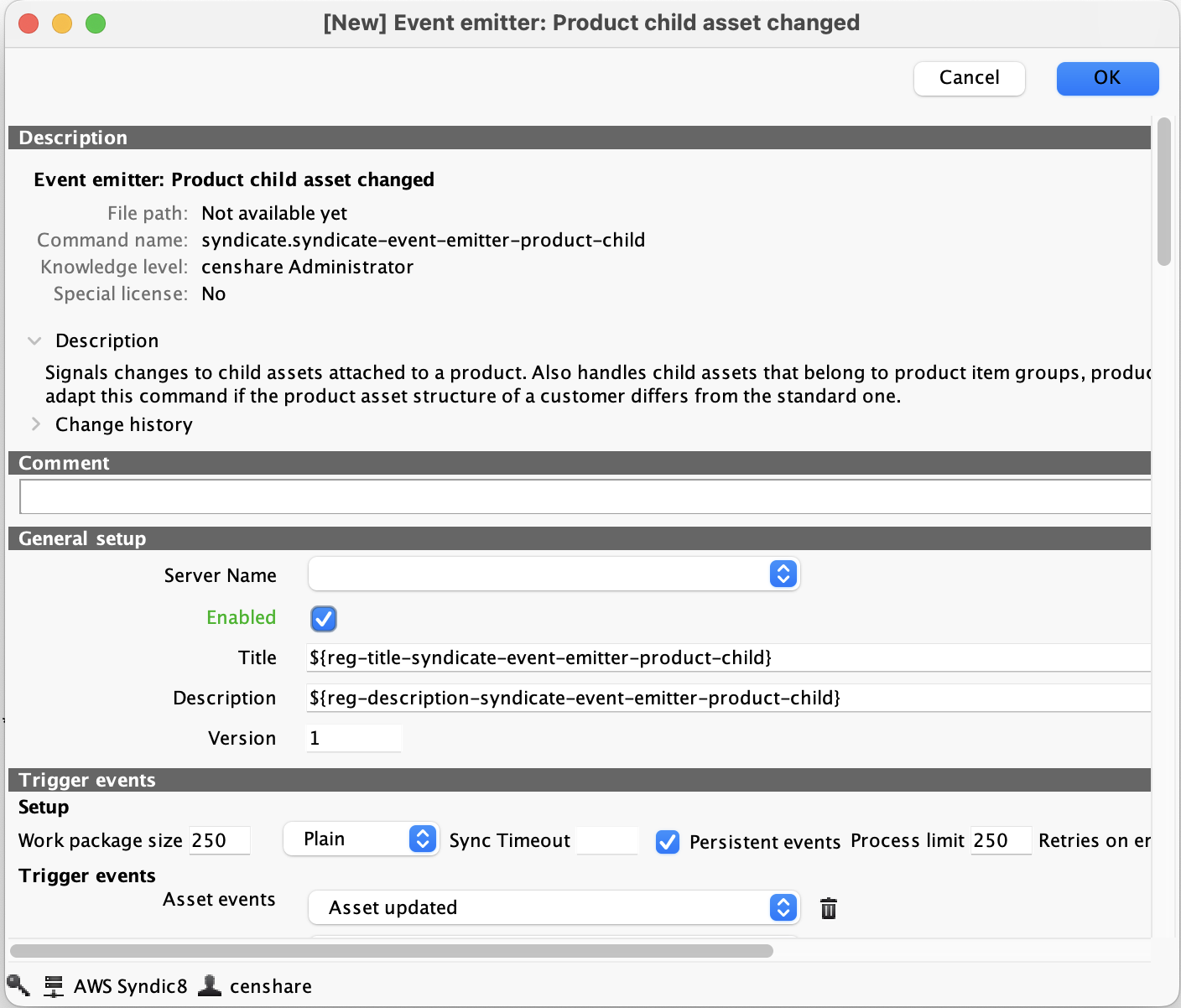Click the vertical scrollbar thumb
The height and width of the screenshot is (1008, 1181).
[x=1163, y=191]
